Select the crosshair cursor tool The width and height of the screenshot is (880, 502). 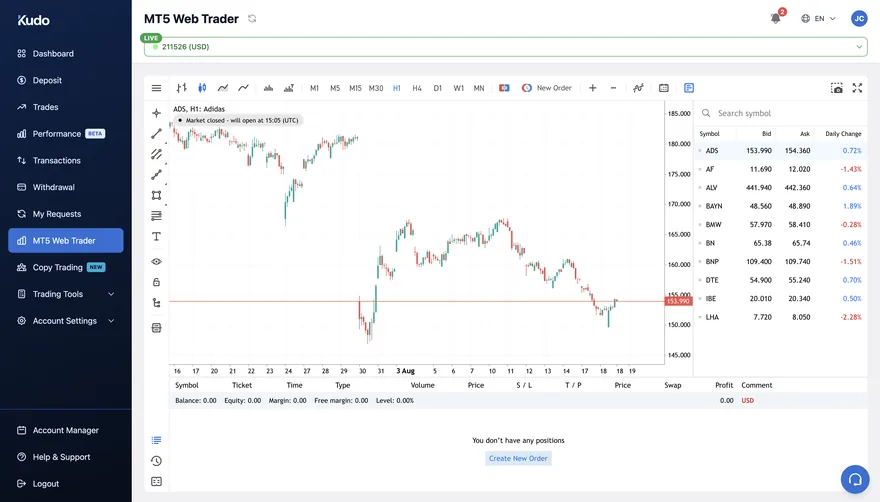(157, 113)
